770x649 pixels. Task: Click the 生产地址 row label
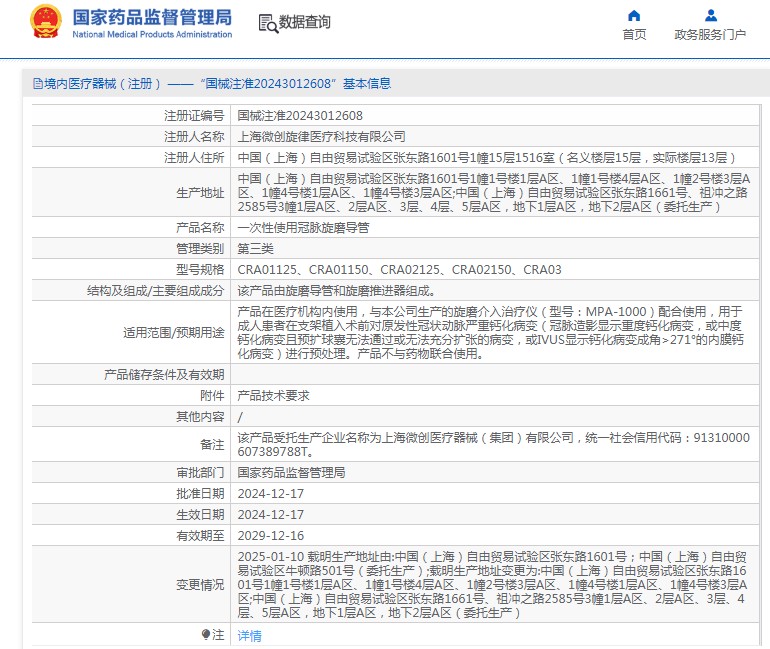[200, 193]
